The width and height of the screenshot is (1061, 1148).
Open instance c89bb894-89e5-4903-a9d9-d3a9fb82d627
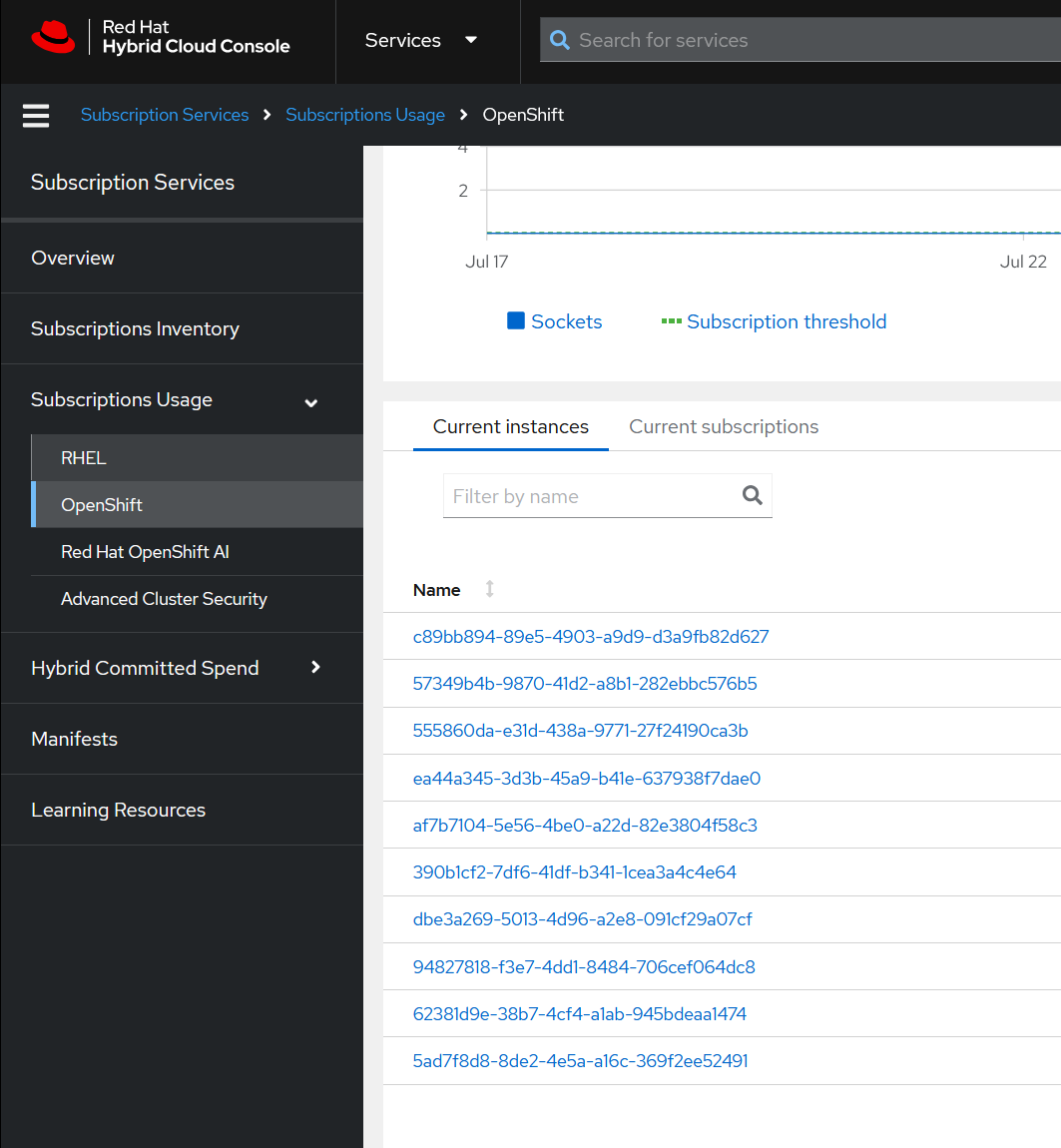pos(591,636)
